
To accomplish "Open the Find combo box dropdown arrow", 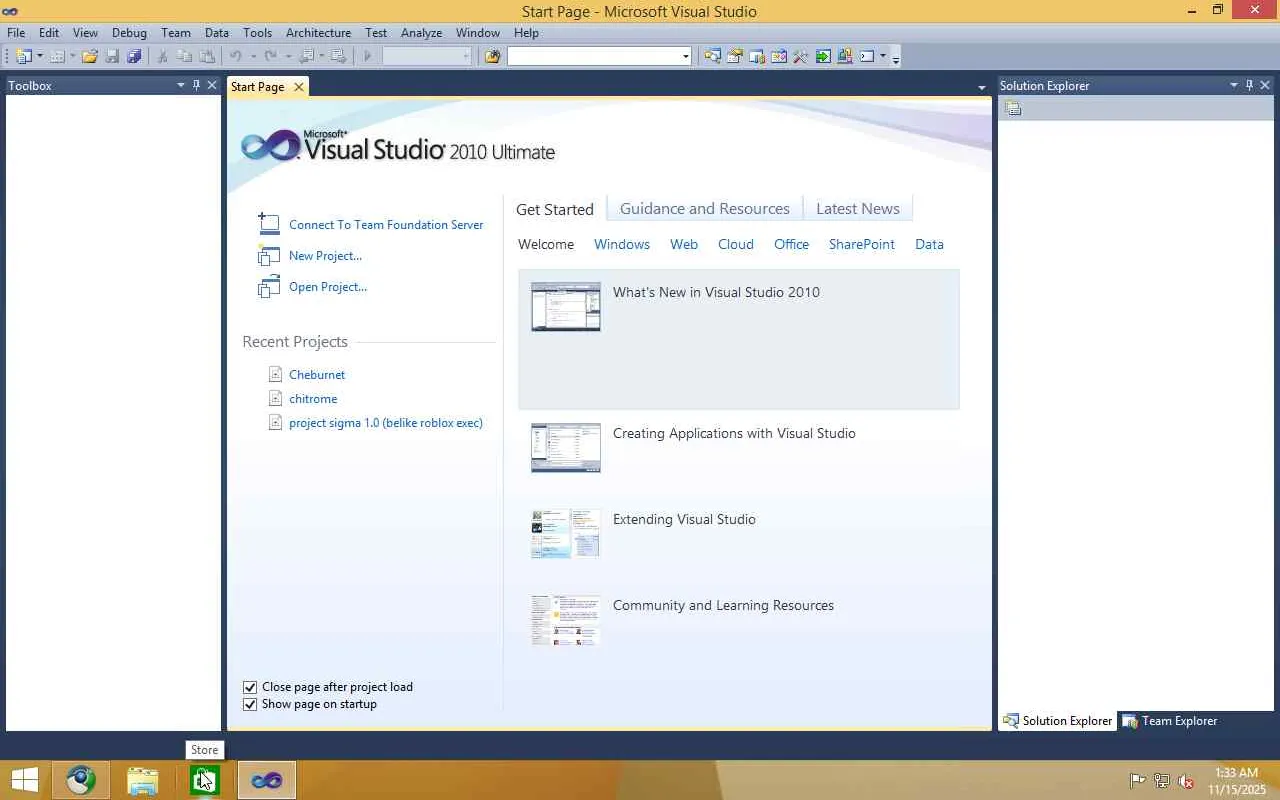I will click(x=685, y=56).
